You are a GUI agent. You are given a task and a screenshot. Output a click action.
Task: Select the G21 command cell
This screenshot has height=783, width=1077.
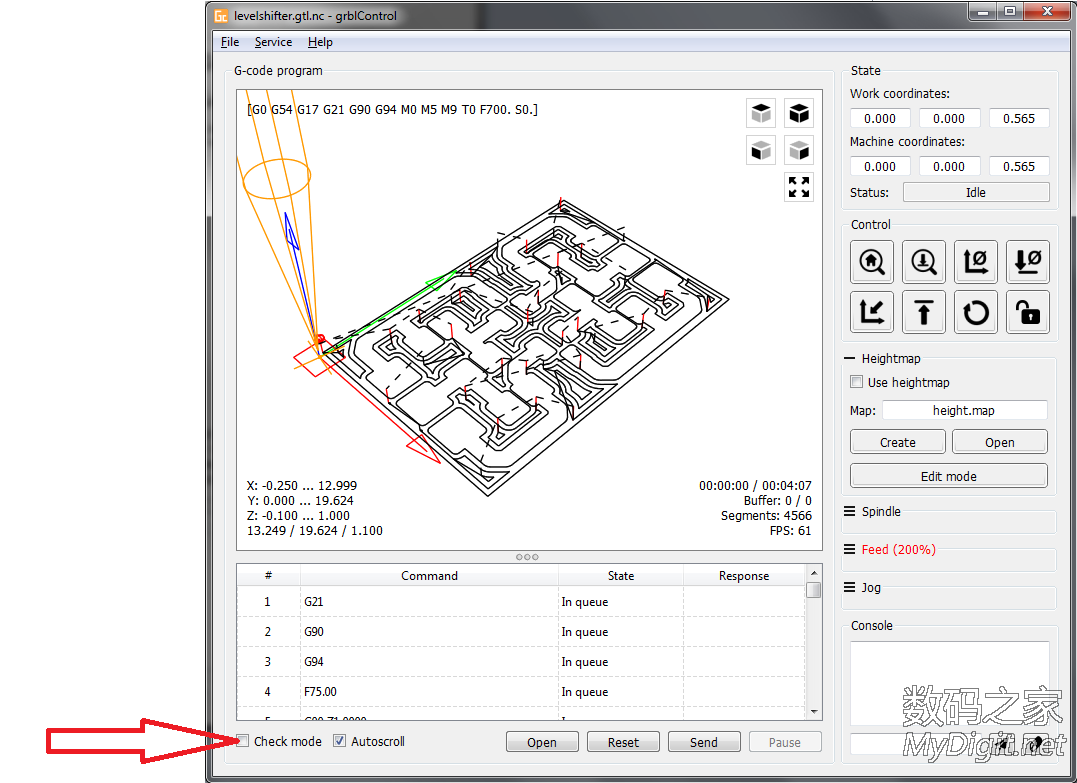pos(429,602)
